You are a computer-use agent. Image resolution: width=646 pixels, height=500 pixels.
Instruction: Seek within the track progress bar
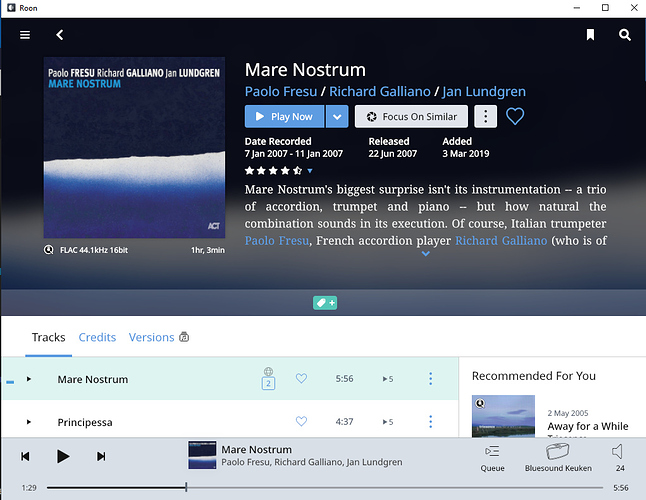pyautogui.click(x=325, y=488)
